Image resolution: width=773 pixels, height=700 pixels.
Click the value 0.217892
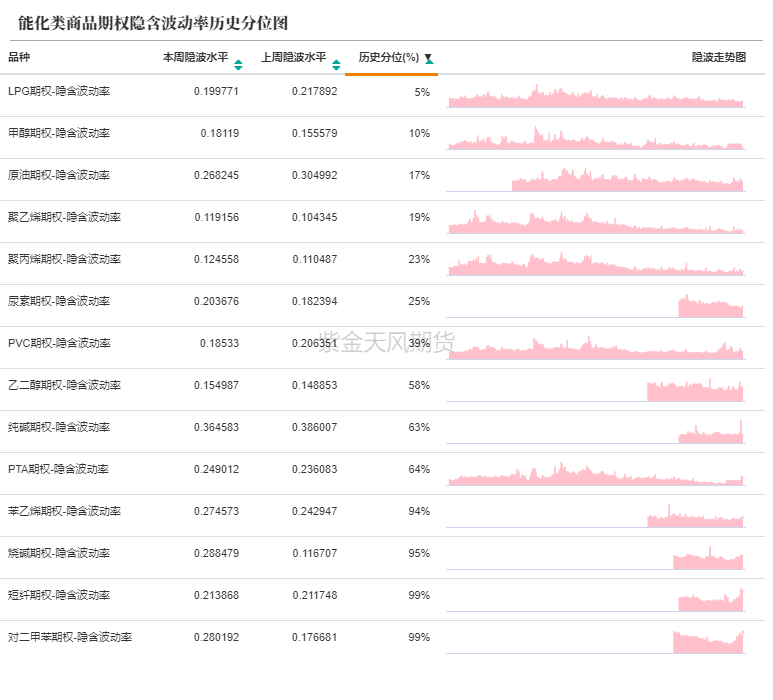[x=315, y=91]
